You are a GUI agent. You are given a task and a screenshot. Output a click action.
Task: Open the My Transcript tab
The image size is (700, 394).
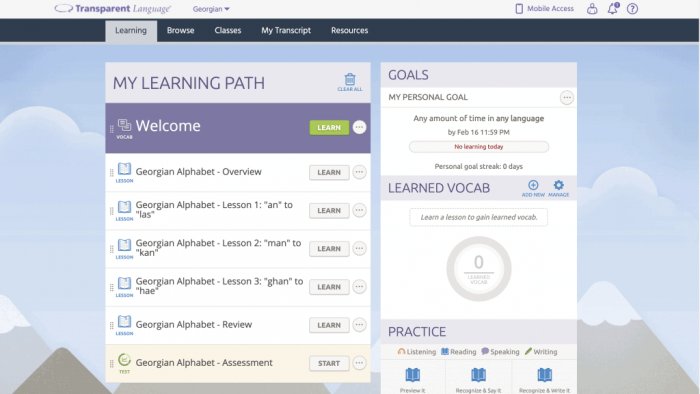tap(286, 30)
